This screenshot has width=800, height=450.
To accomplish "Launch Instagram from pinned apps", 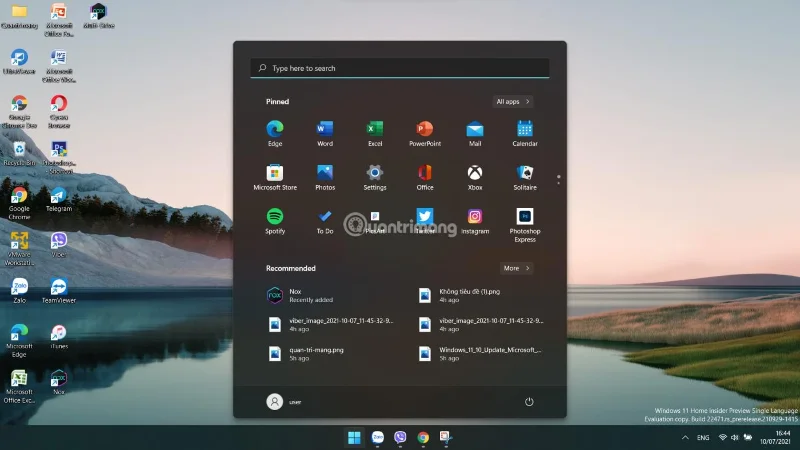I will click(474, 221).
